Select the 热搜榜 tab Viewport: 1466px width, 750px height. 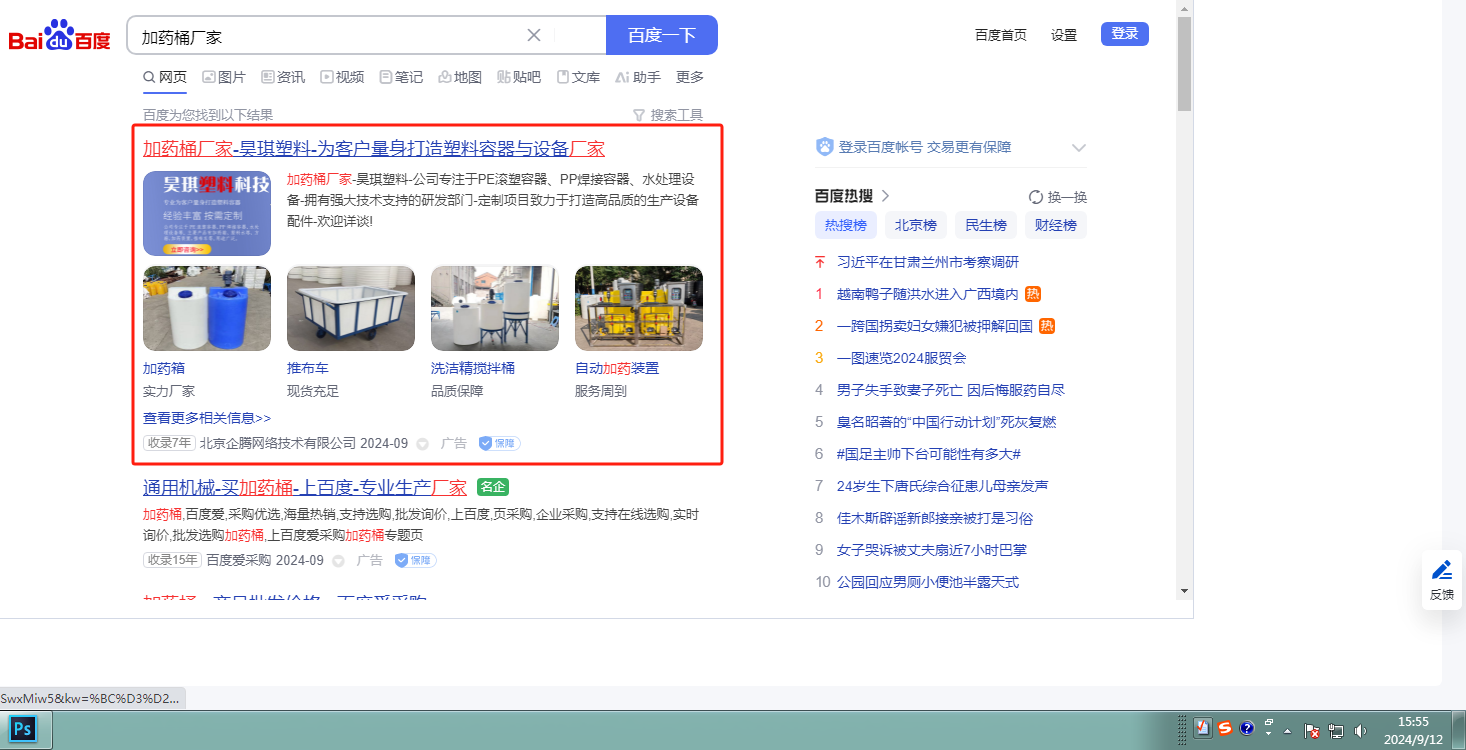click(846, 225)
